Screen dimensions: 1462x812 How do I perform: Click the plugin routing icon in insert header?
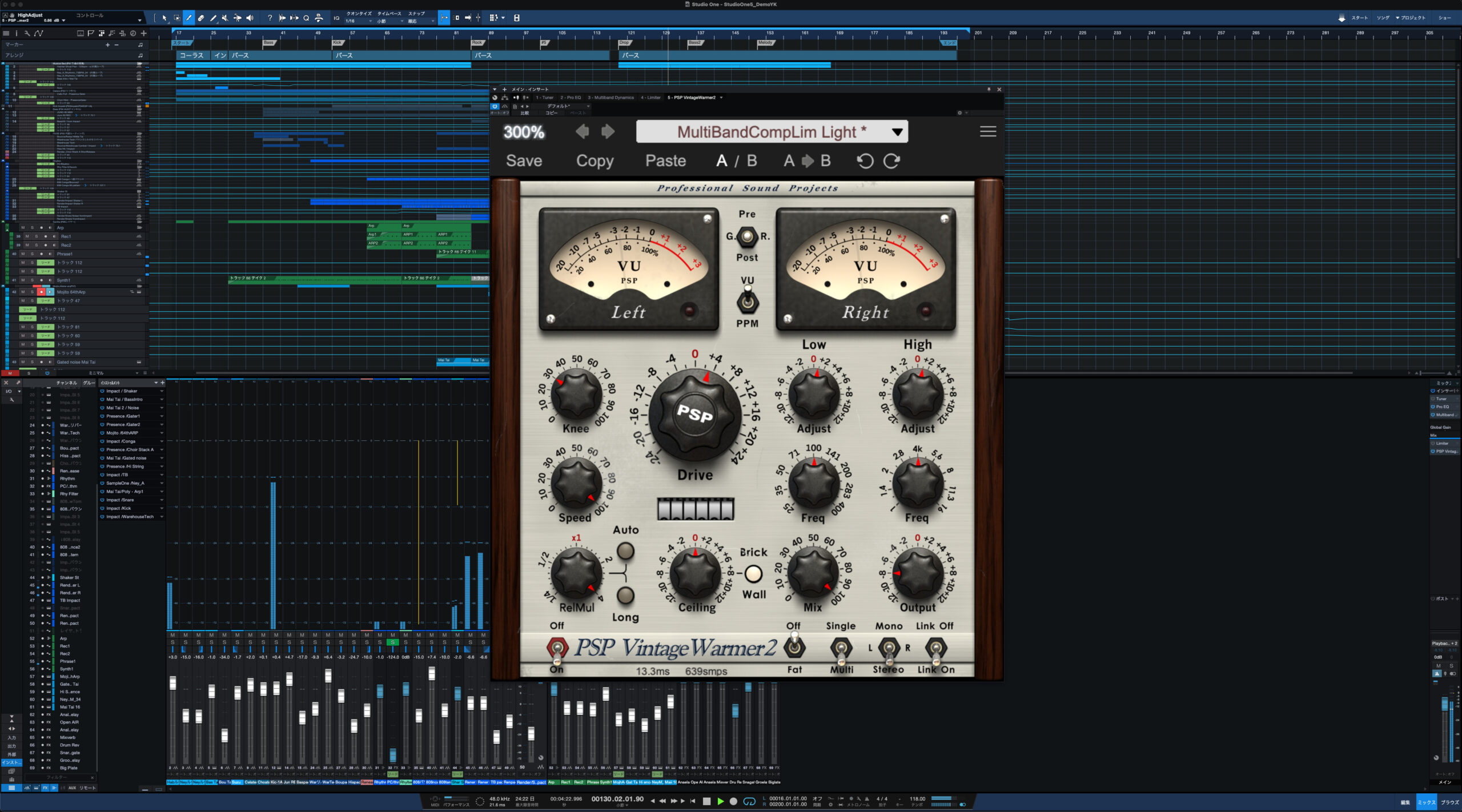[x=505, y=98]
